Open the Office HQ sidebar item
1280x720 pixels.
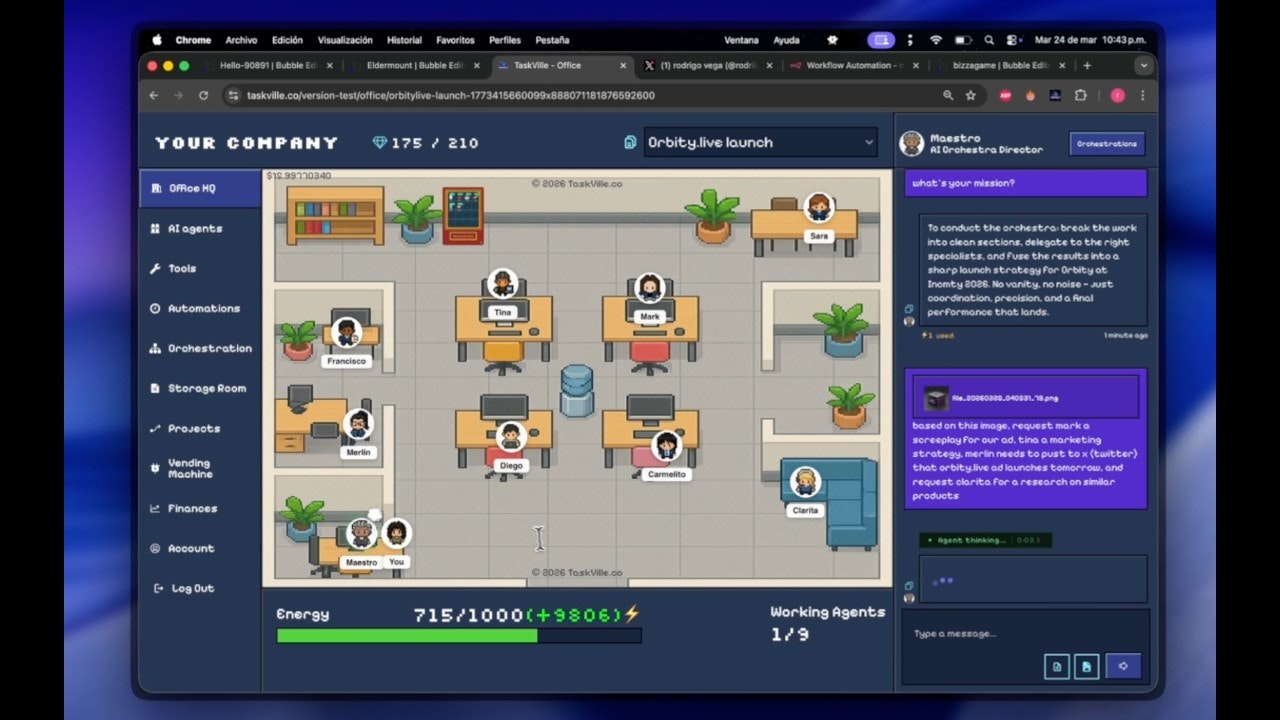click(x=200, y=188)
